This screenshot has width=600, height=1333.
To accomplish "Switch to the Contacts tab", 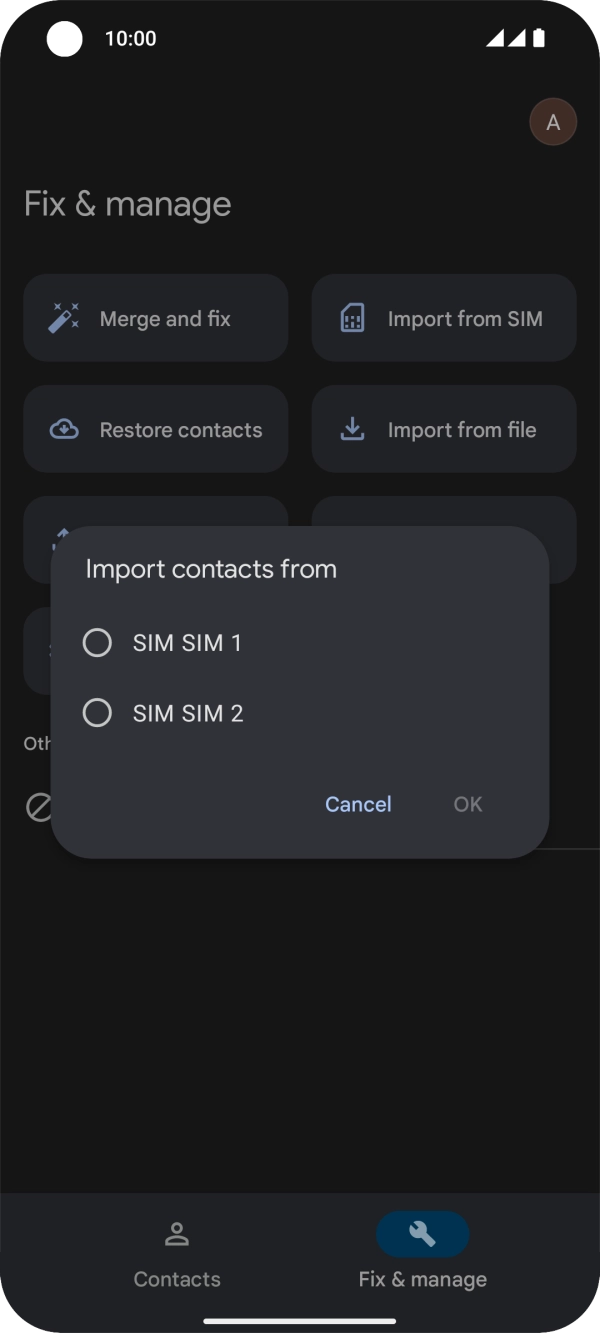I will coord(177,1255).
